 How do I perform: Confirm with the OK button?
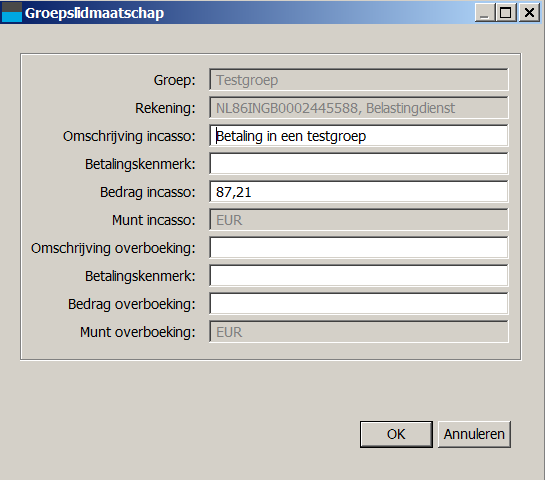coord(396,434)
